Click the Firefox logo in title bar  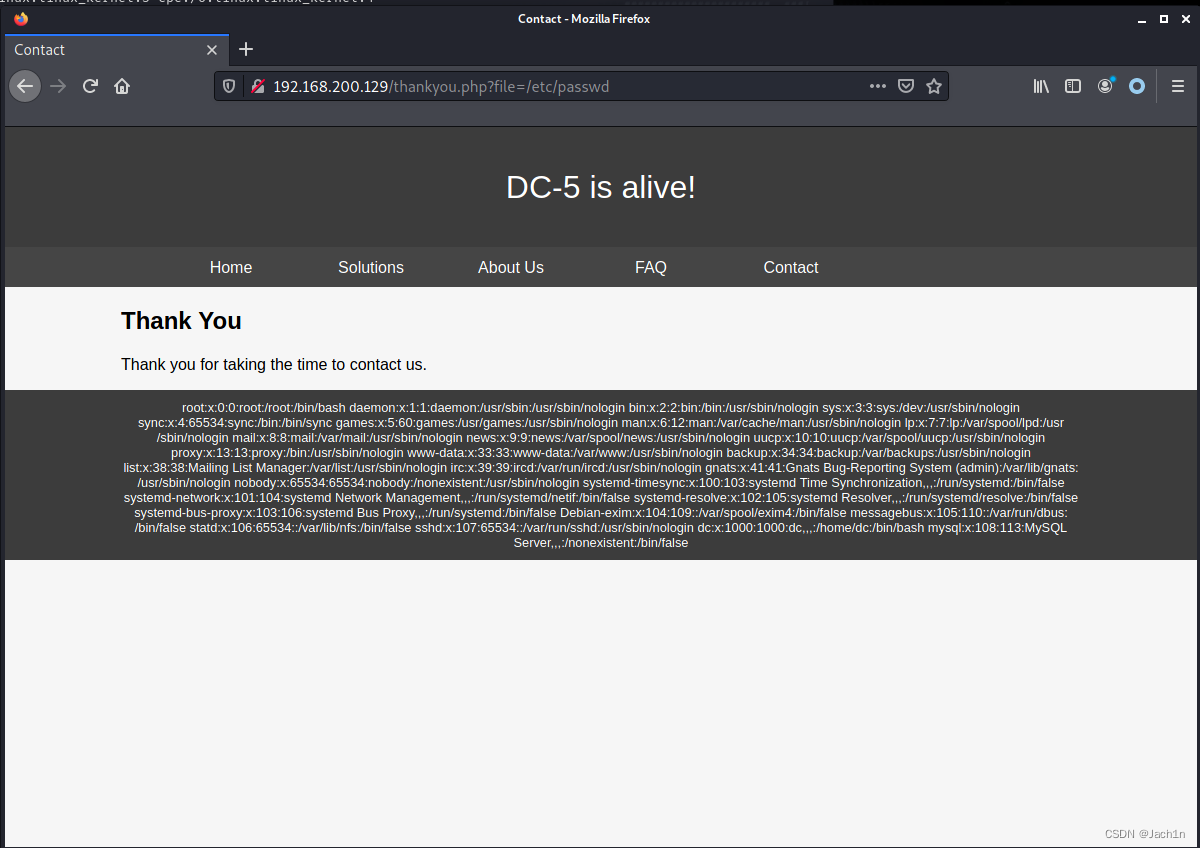[x=21, y=18]
